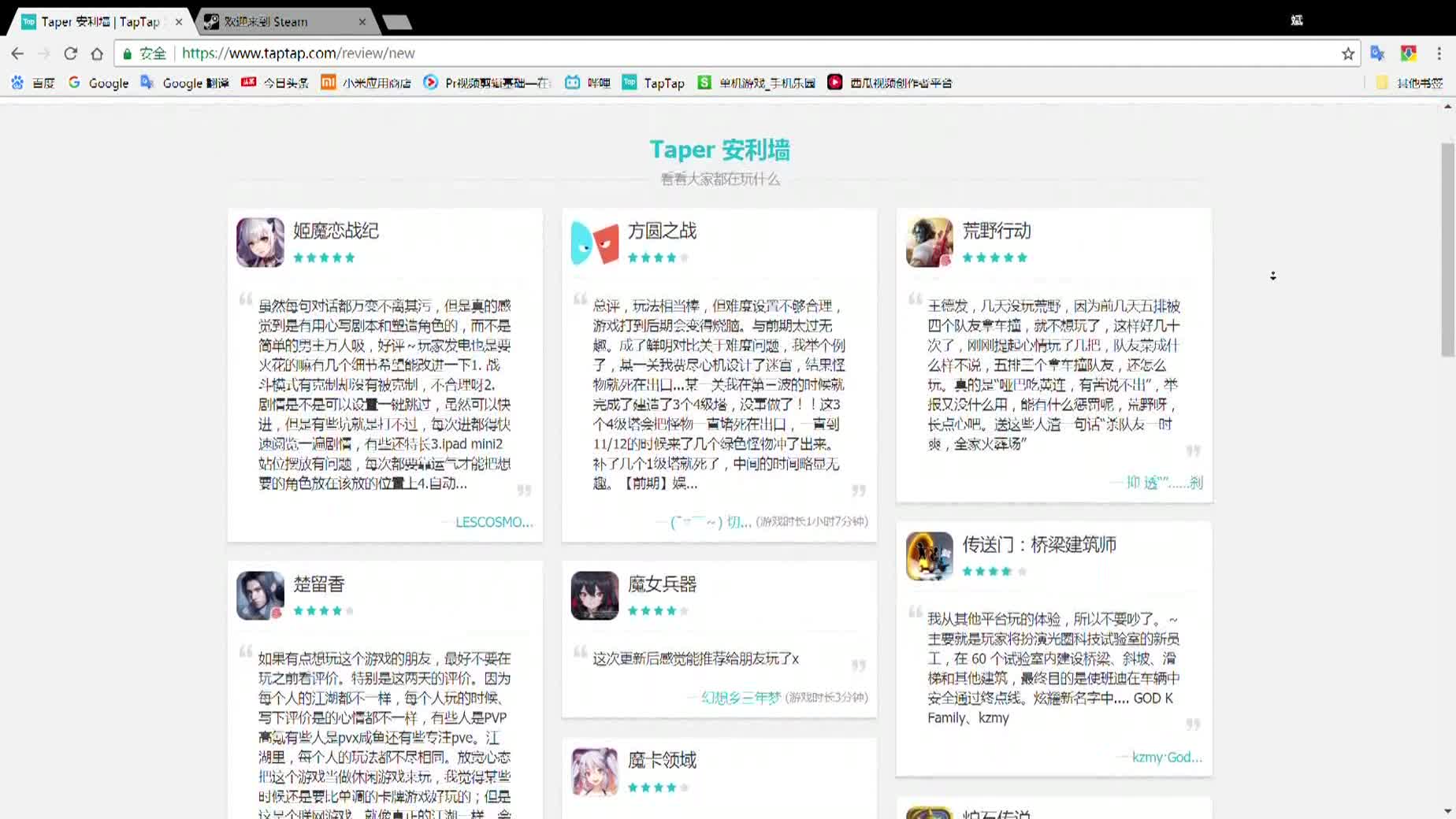Open the 魔卡领域 game icon

coord(595,772)
